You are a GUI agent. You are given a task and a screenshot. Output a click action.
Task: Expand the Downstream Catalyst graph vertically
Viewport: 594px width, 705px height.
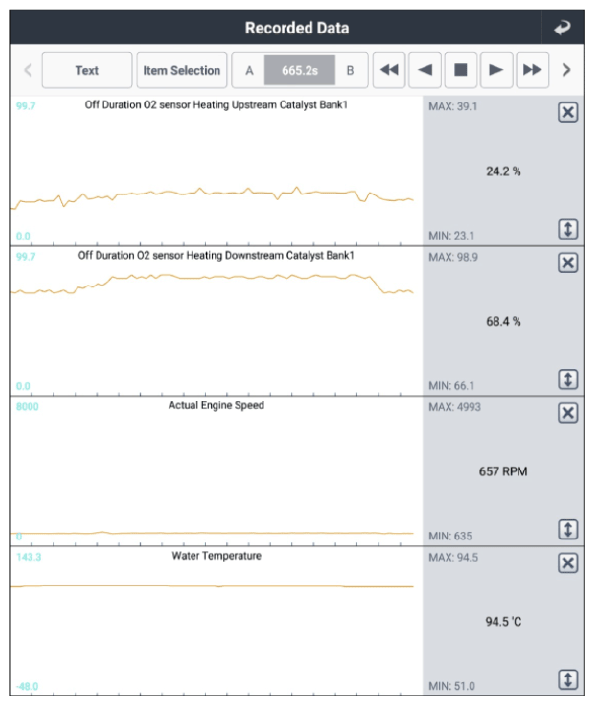pos(568,379)
